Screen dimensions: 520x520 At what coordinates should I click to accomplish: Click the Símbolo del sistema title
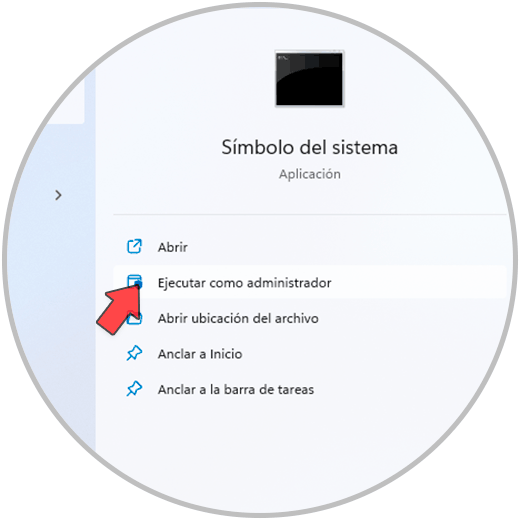[x=310, y=147]
